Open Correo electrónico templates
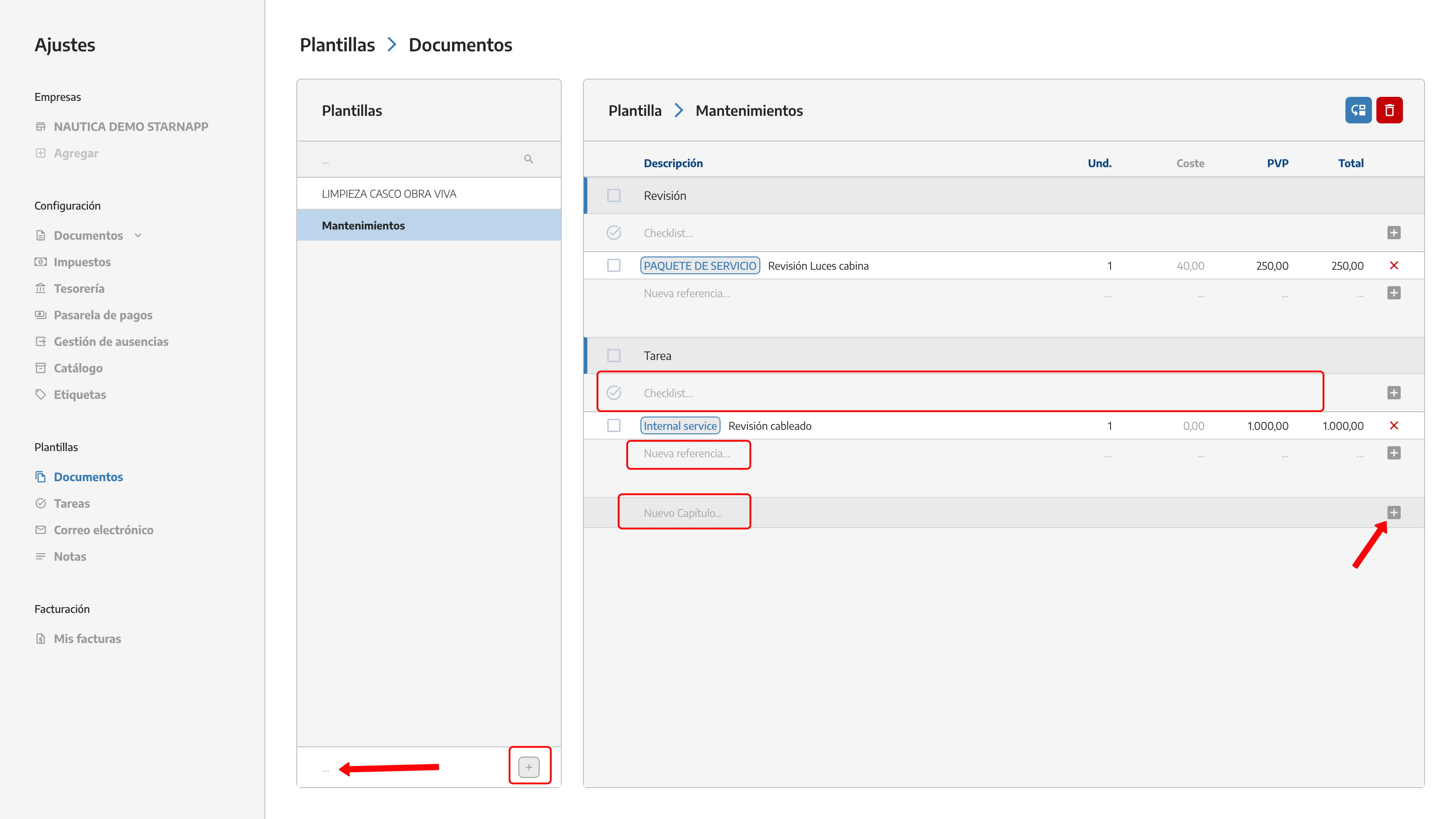Image resolution: width=1456 pixels, height=819 pixels. point(103,530)
